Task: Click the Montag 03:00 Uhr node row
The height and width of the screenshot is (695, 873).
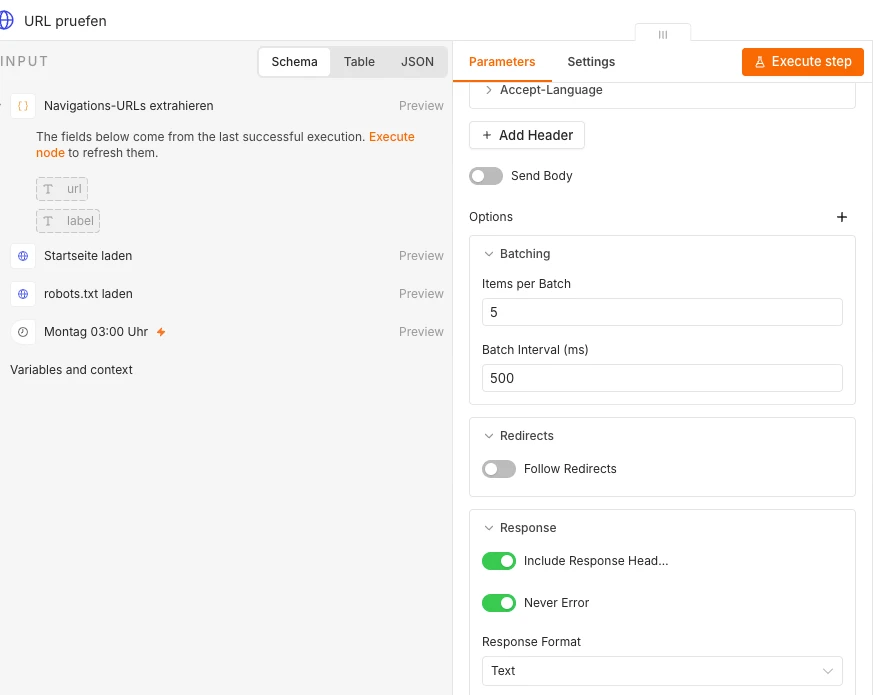Action: [x=227, y=332]
